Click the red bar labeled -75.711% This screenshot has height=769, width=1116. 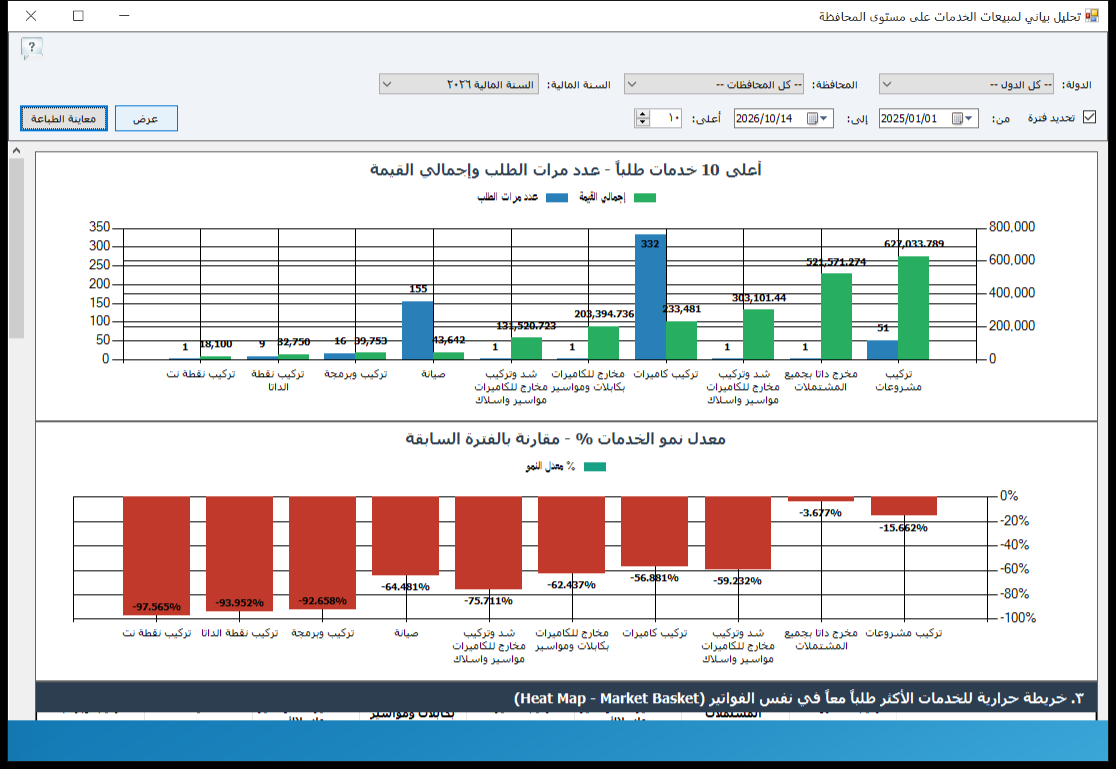coord(488,543)
